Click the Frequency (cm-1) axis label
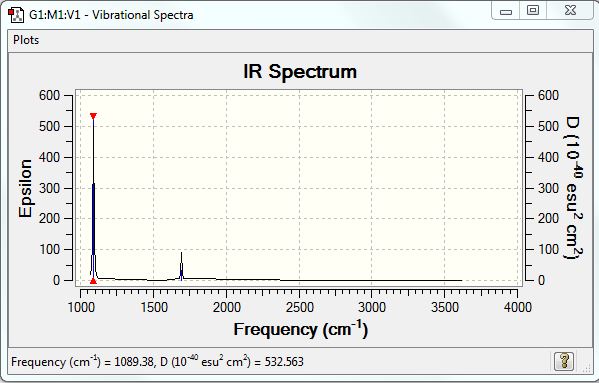The image size is (599, 383). pyautogui.click(x=301, y=329)
